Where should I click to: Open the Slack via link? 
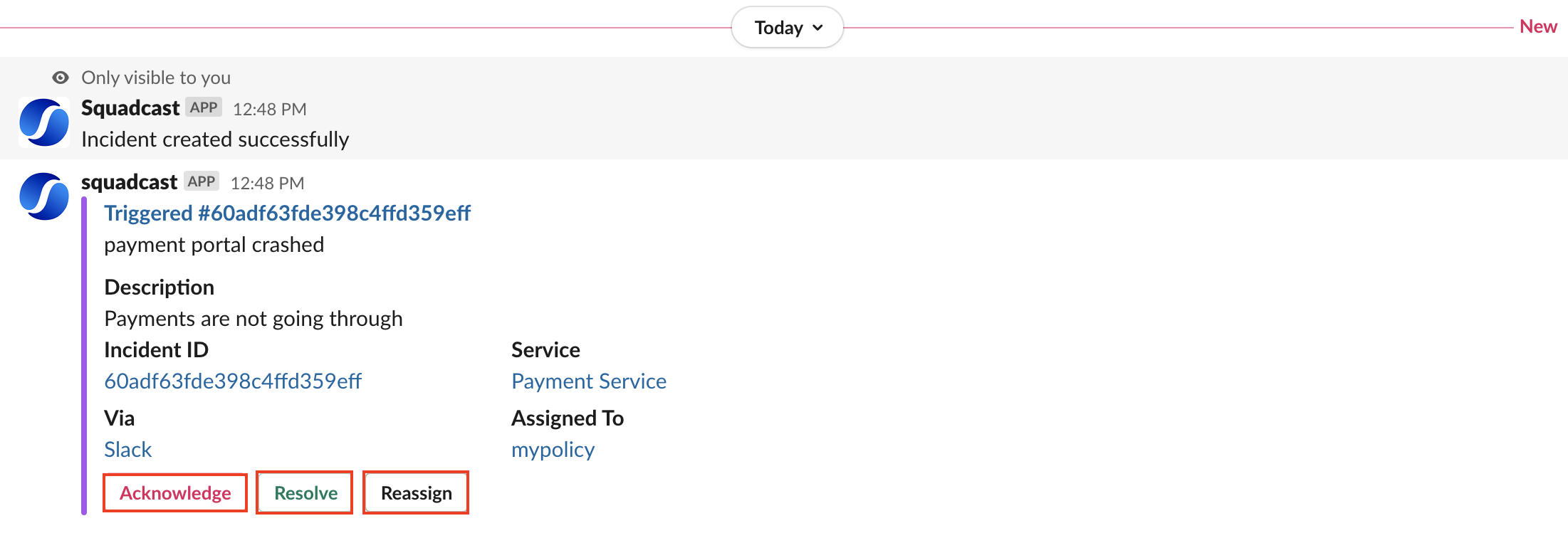coord(128,449)
